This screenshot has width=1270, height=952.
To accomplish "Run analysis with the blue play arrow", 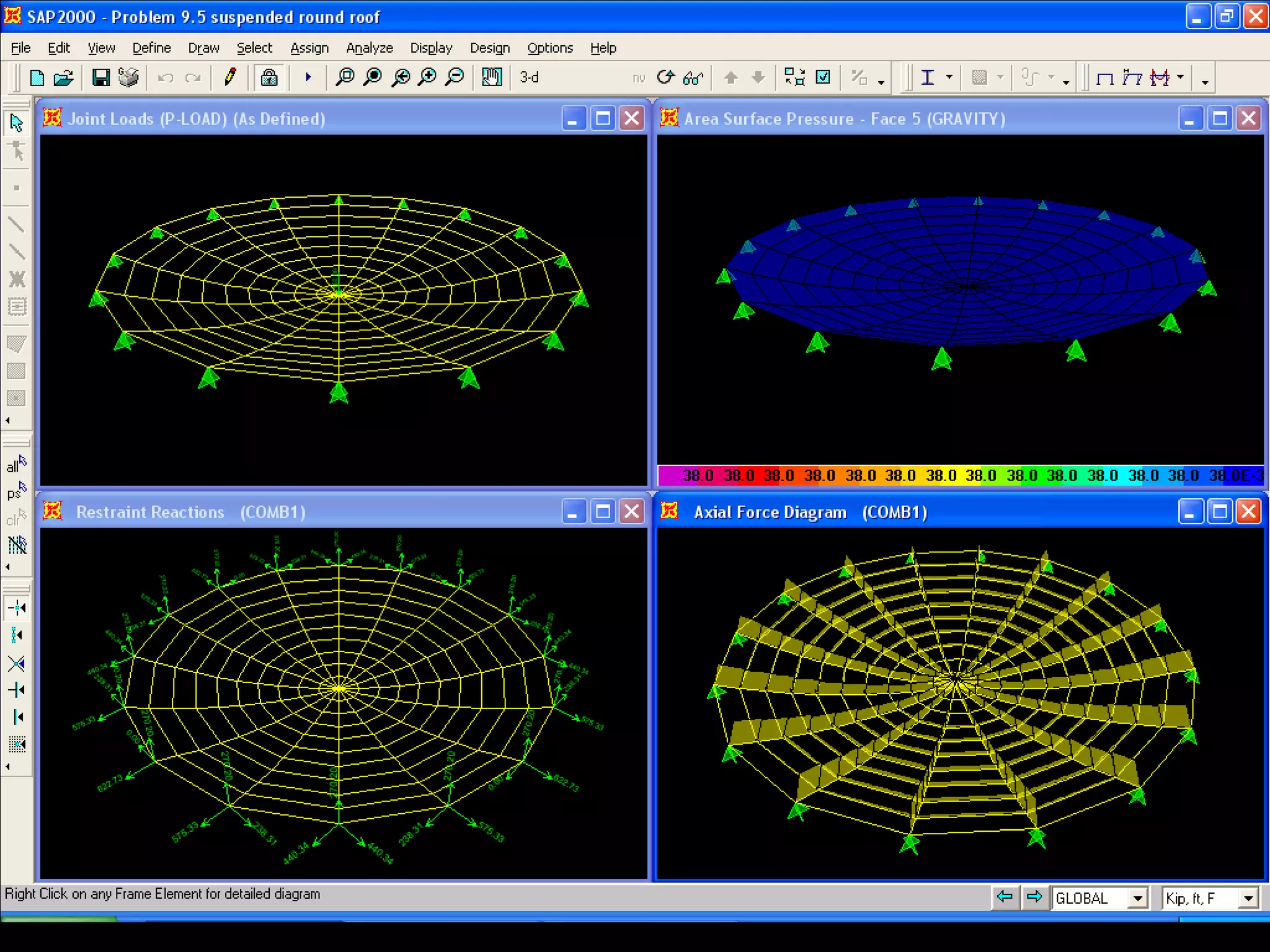I will click(x=308, y=77).
